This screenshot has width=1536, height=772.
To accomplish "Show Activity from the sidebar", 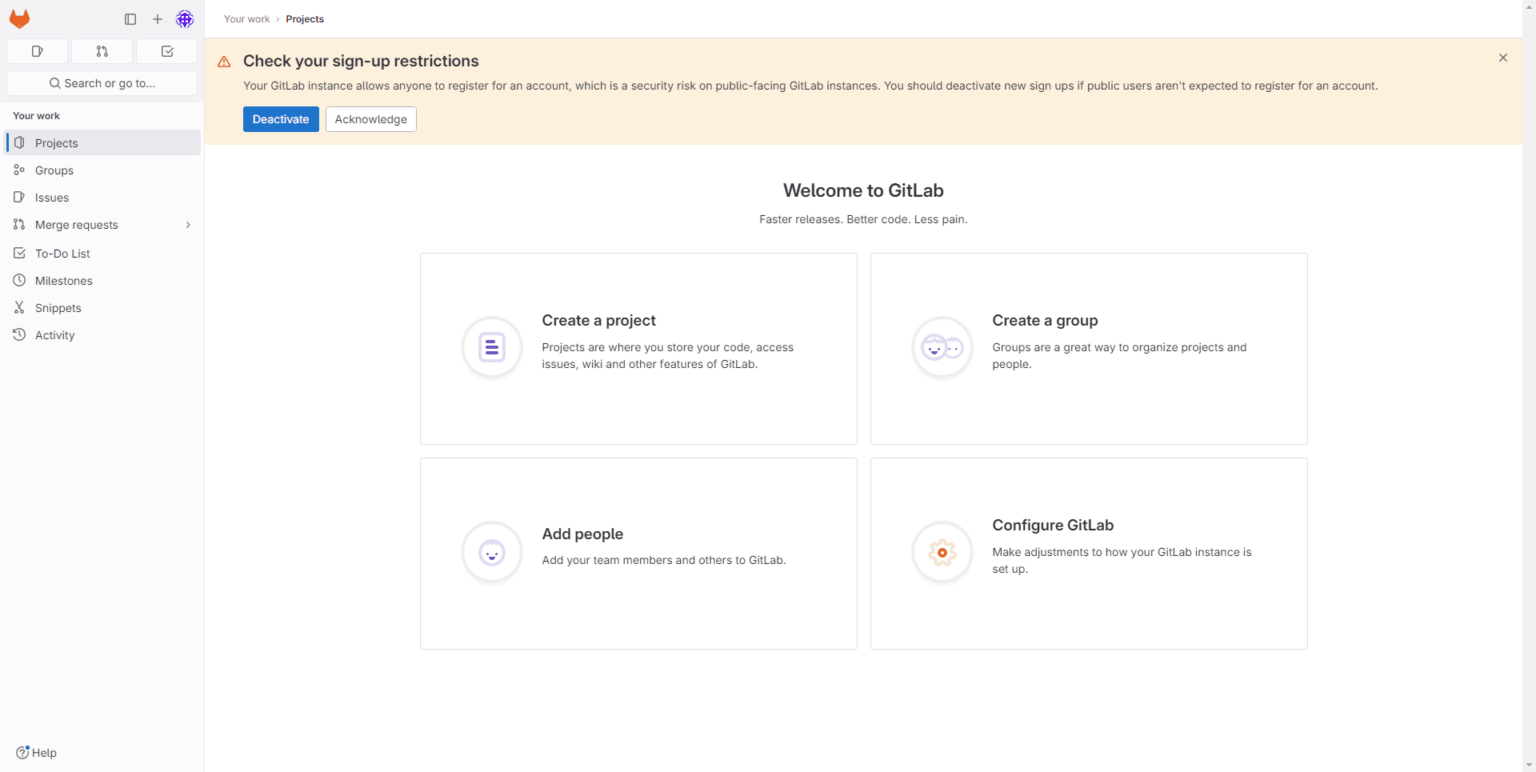I will pyautogui.click(x=103, y=335).
